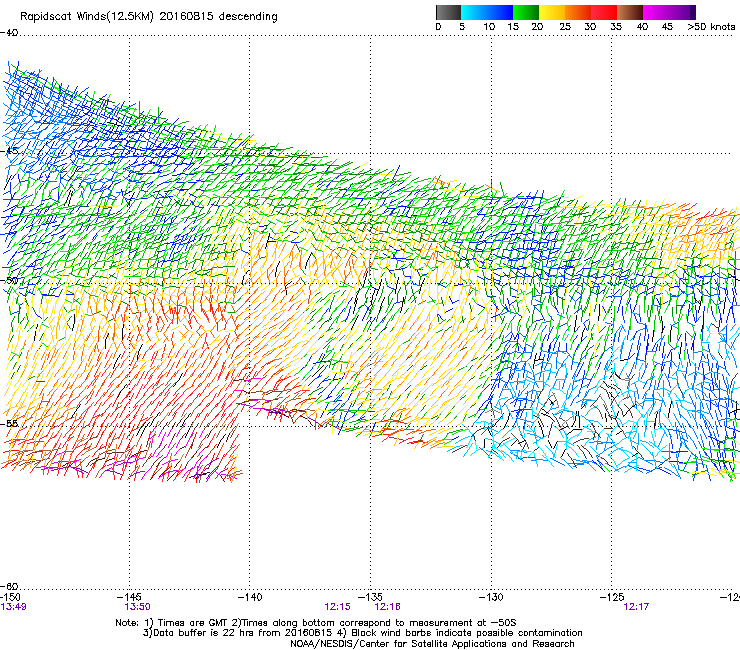Click the magenta 40-45 knots color segment

[656, 12]
